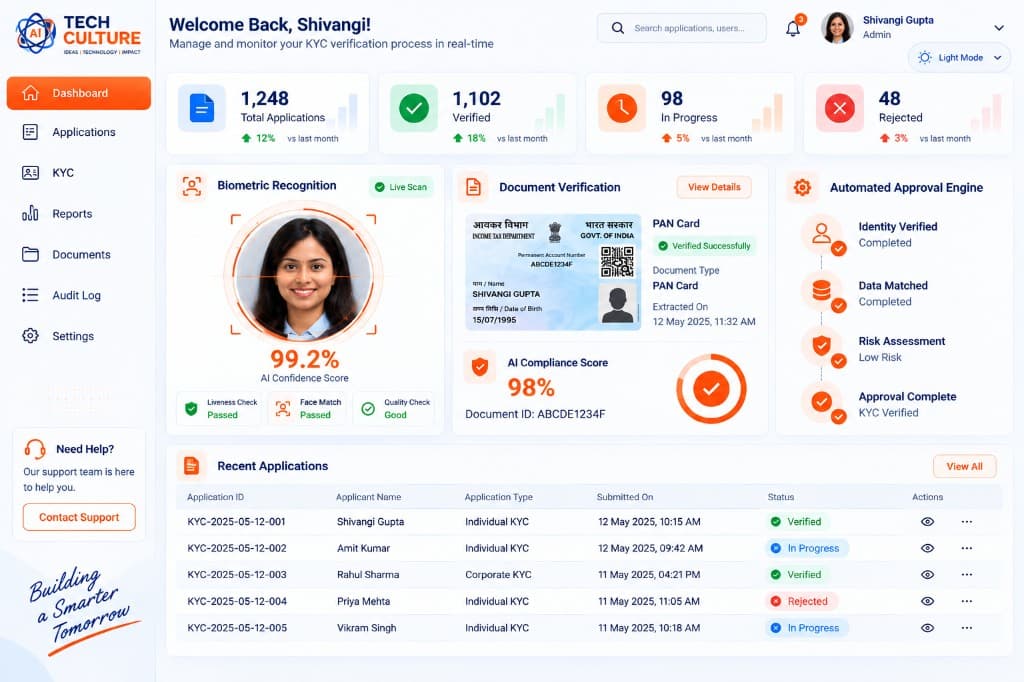This screenshot has height=682, width=1024.
Task: Click the Rejected red cross icon
Action: [840, 108]
